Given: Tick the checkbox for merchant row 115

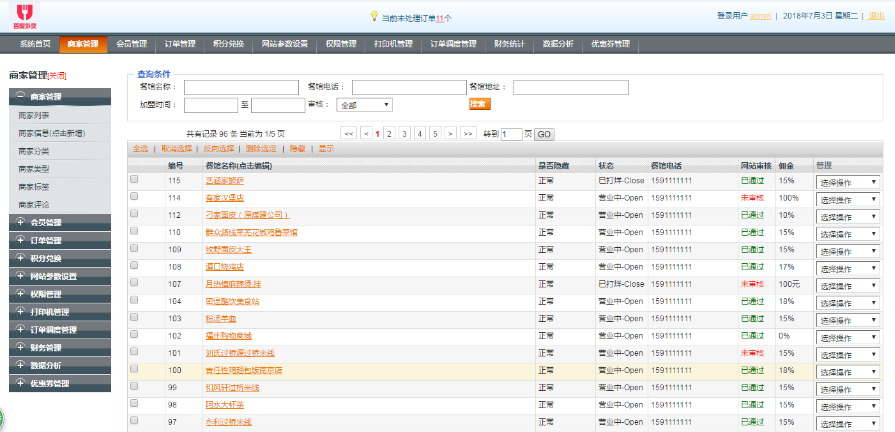Looking at the screenshot, I should click(134, 180).
